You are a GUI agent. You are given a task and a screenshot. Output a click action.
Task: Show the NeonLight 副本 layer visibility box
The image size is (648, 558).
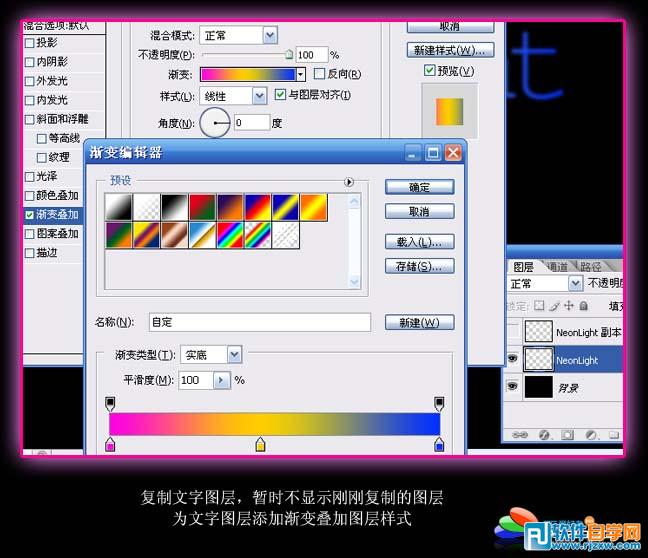[x=512, y=331]
